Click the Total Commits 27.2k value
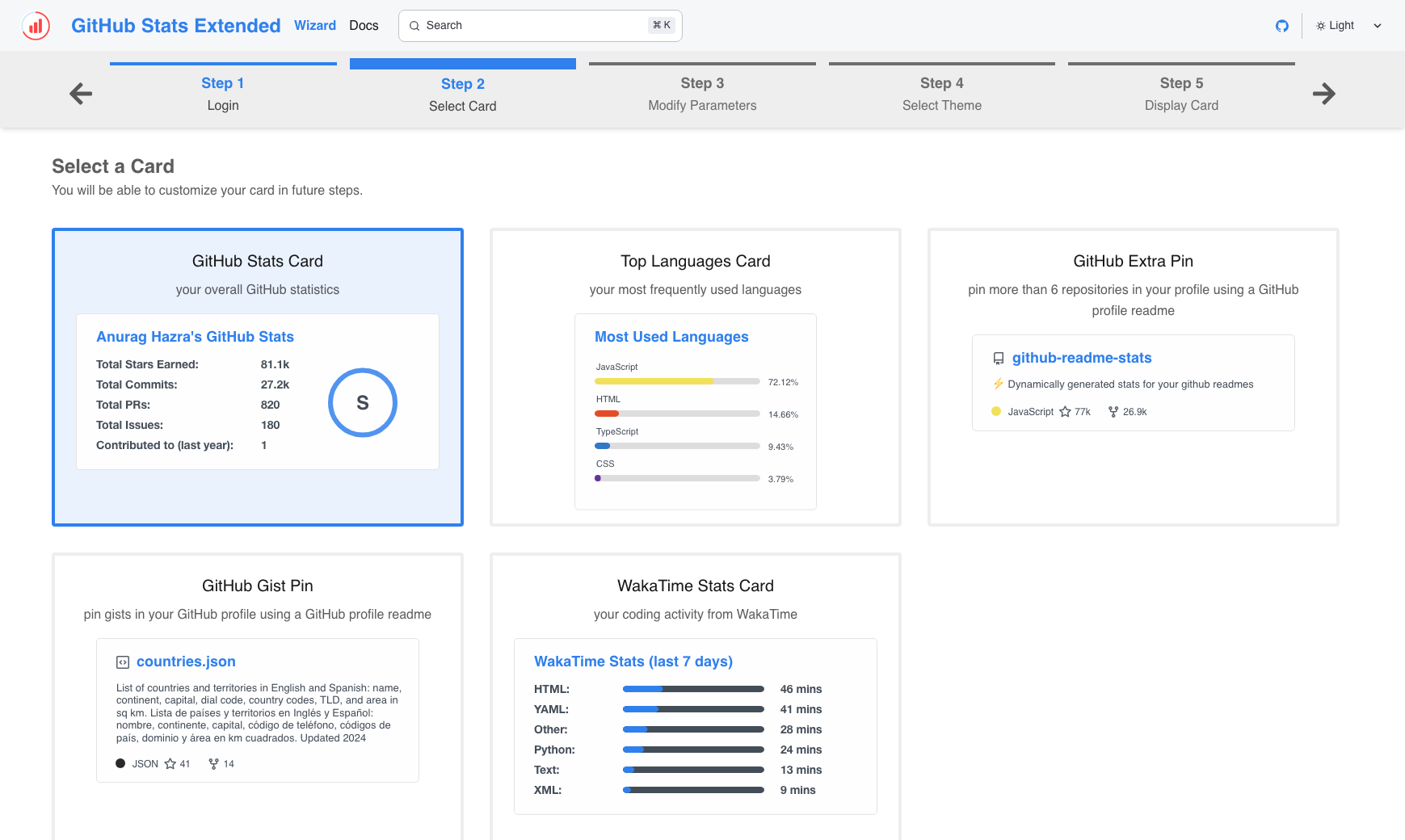Screen dimensions: 1405x840 [x=275, y=384]
